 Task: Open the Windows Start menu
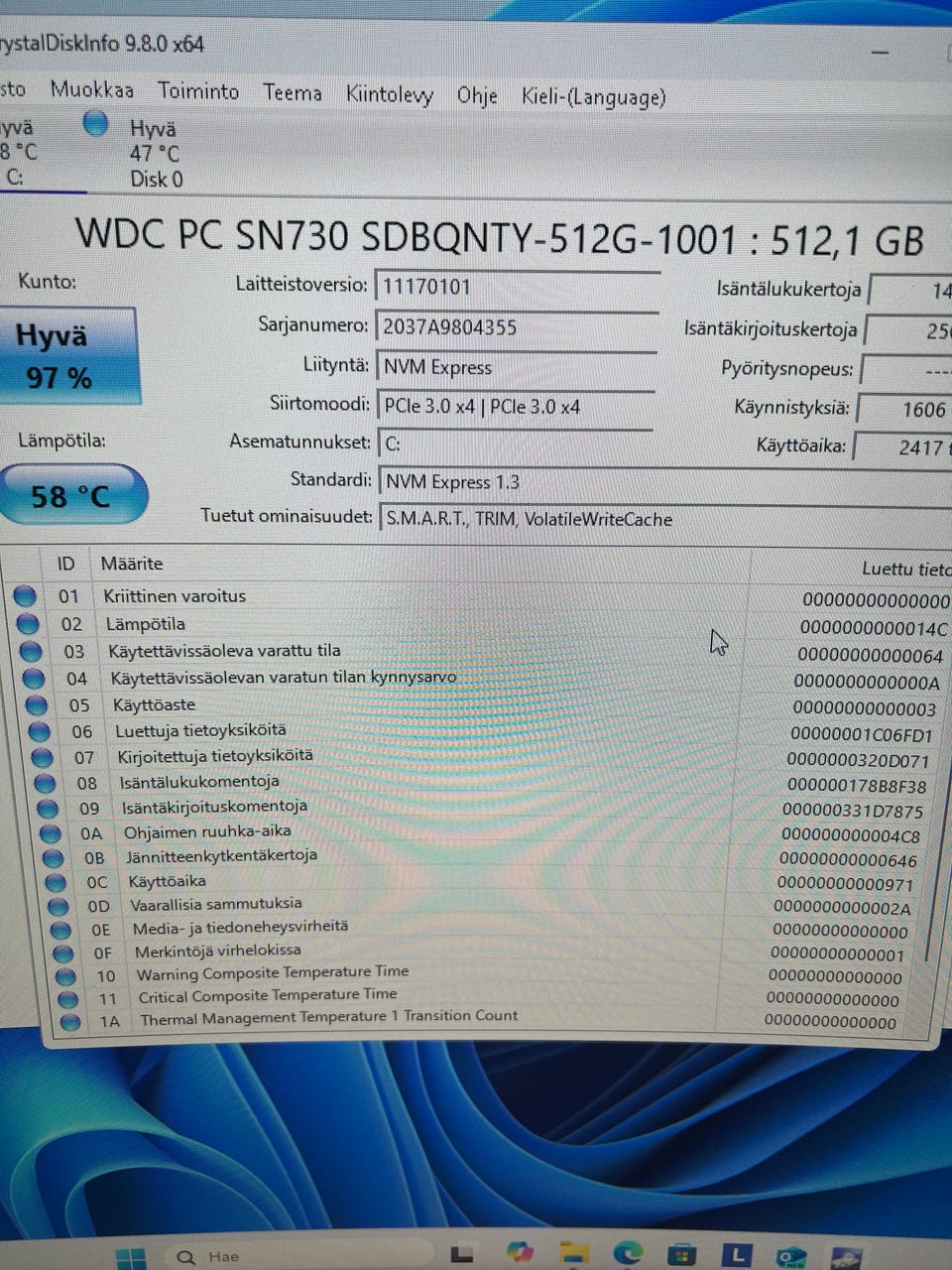click(x=131, y=1259)
